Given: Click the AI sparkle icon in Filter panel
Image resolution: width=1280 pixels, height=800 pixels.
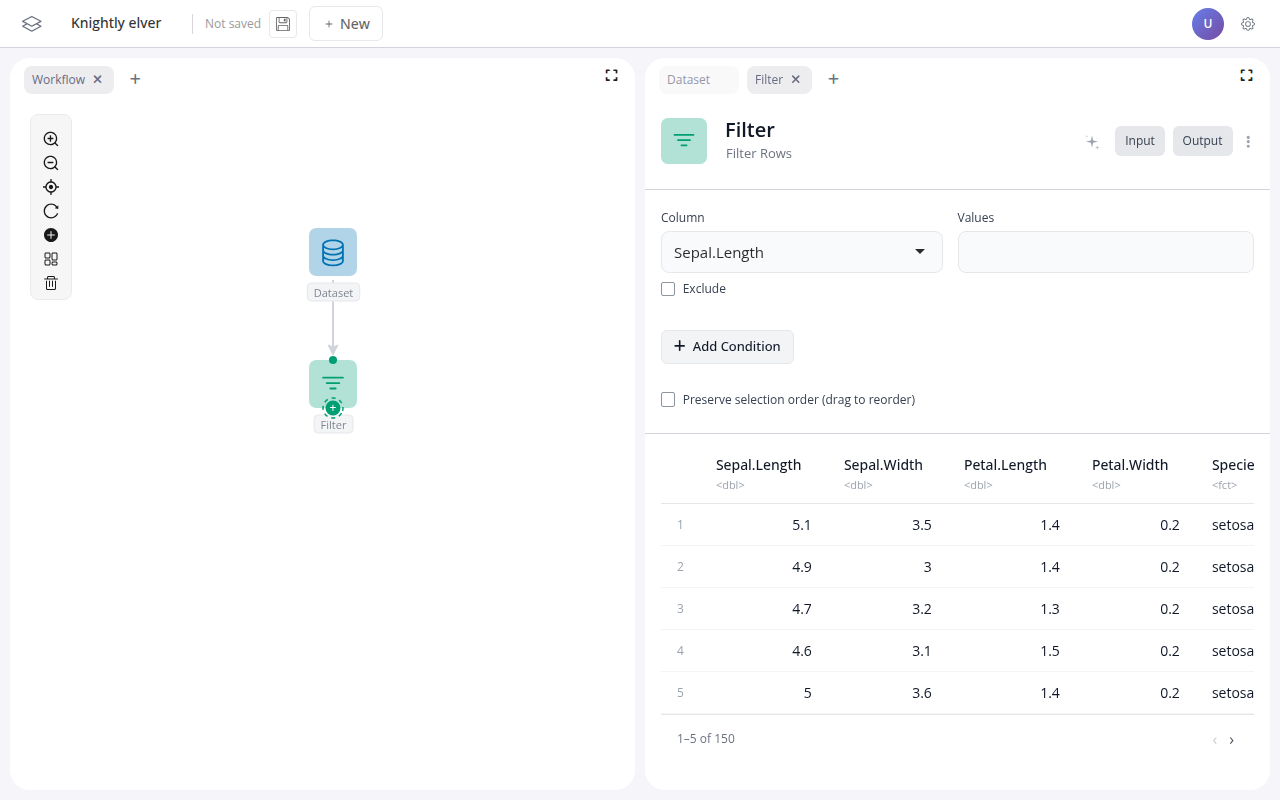Looking at the screenshot, I should click(1092, 141).
